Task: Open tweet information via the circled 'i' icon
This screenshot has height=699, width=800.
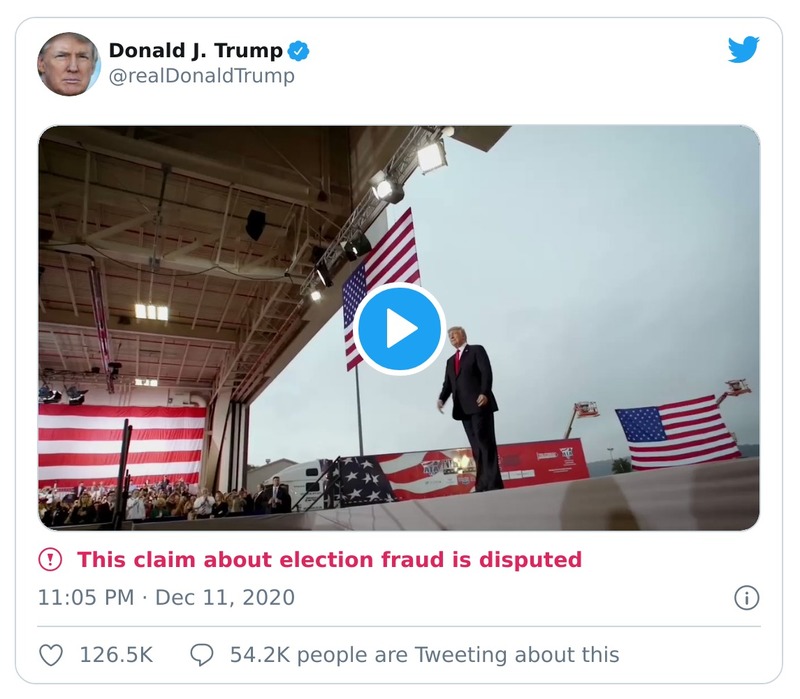Action: [748, 600]
